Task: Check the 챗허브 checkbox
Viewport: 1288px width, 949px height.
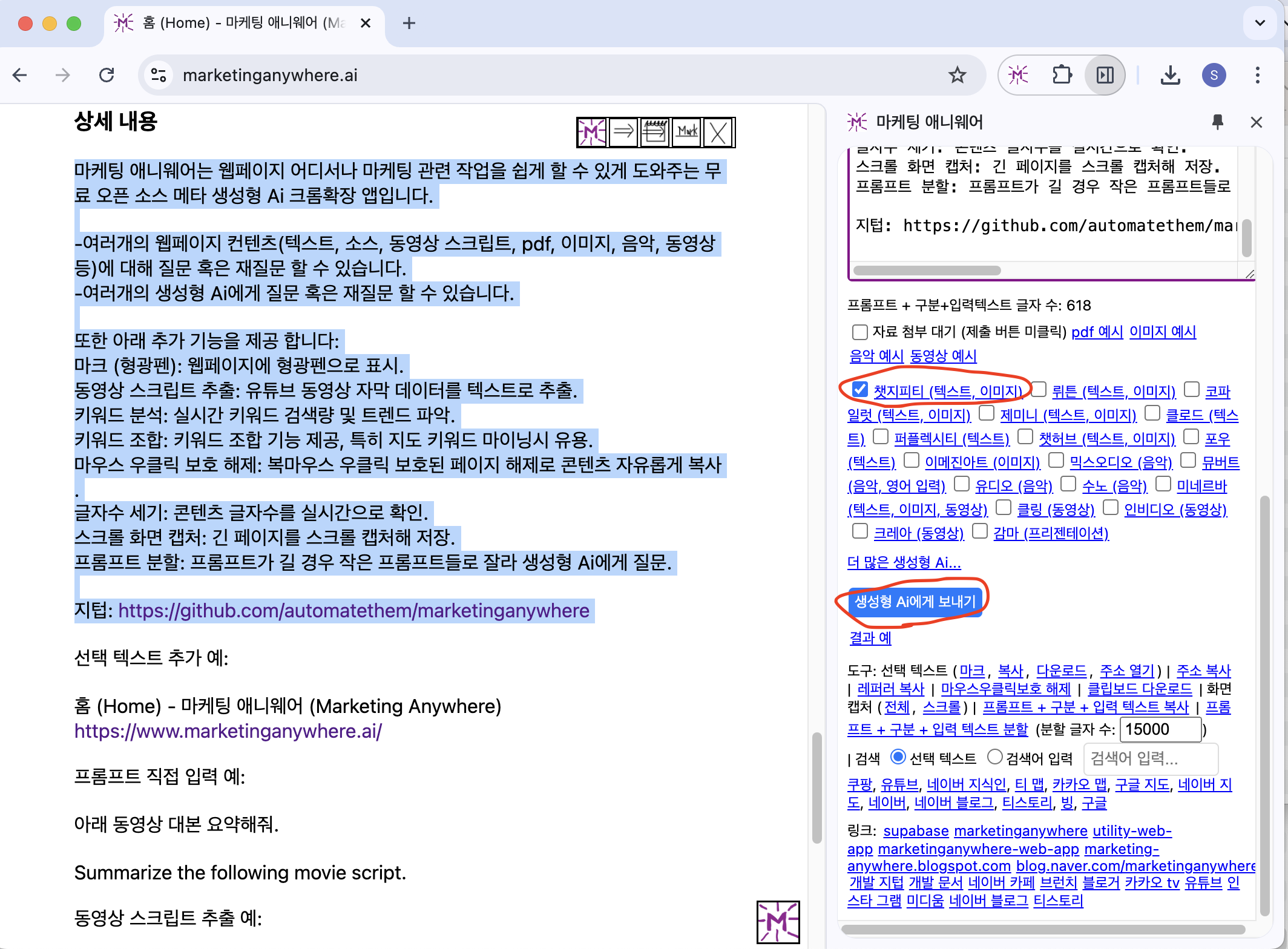Action: (x=1025, y=436)
